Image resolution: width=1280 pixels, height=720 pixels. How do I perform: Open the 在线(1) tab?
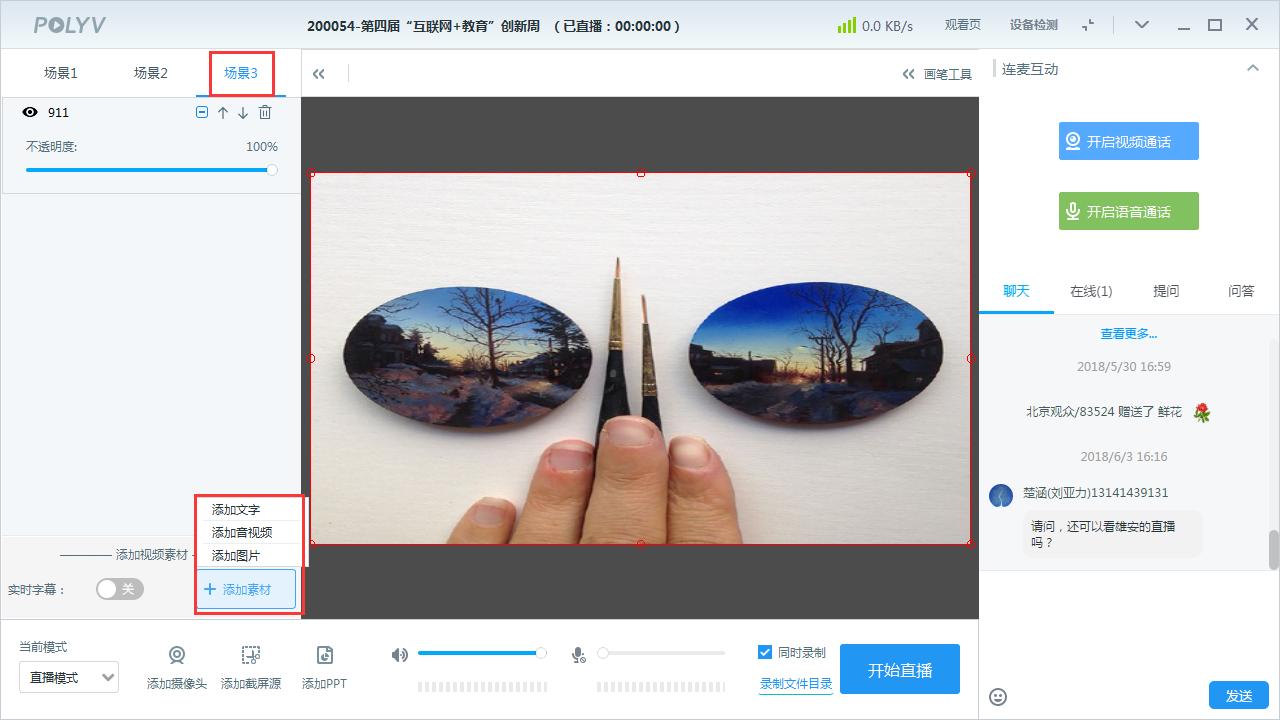(x=1091, y=291)
